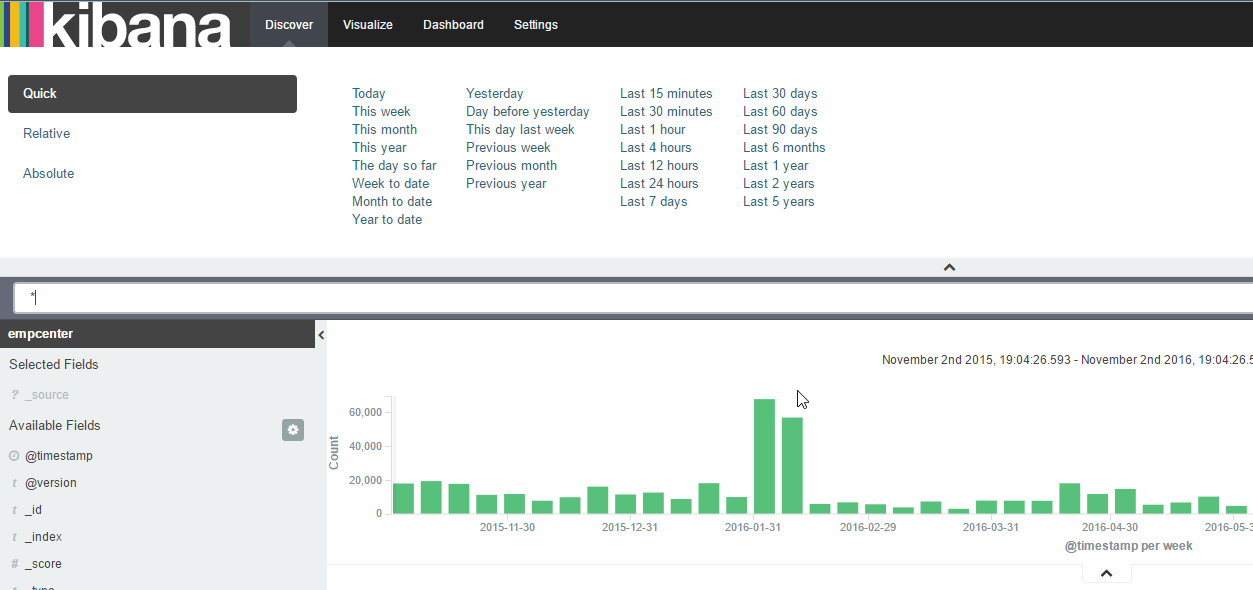Choose Previous year range
Screen dimensions: 1253x590
click(x=506, y=184)
